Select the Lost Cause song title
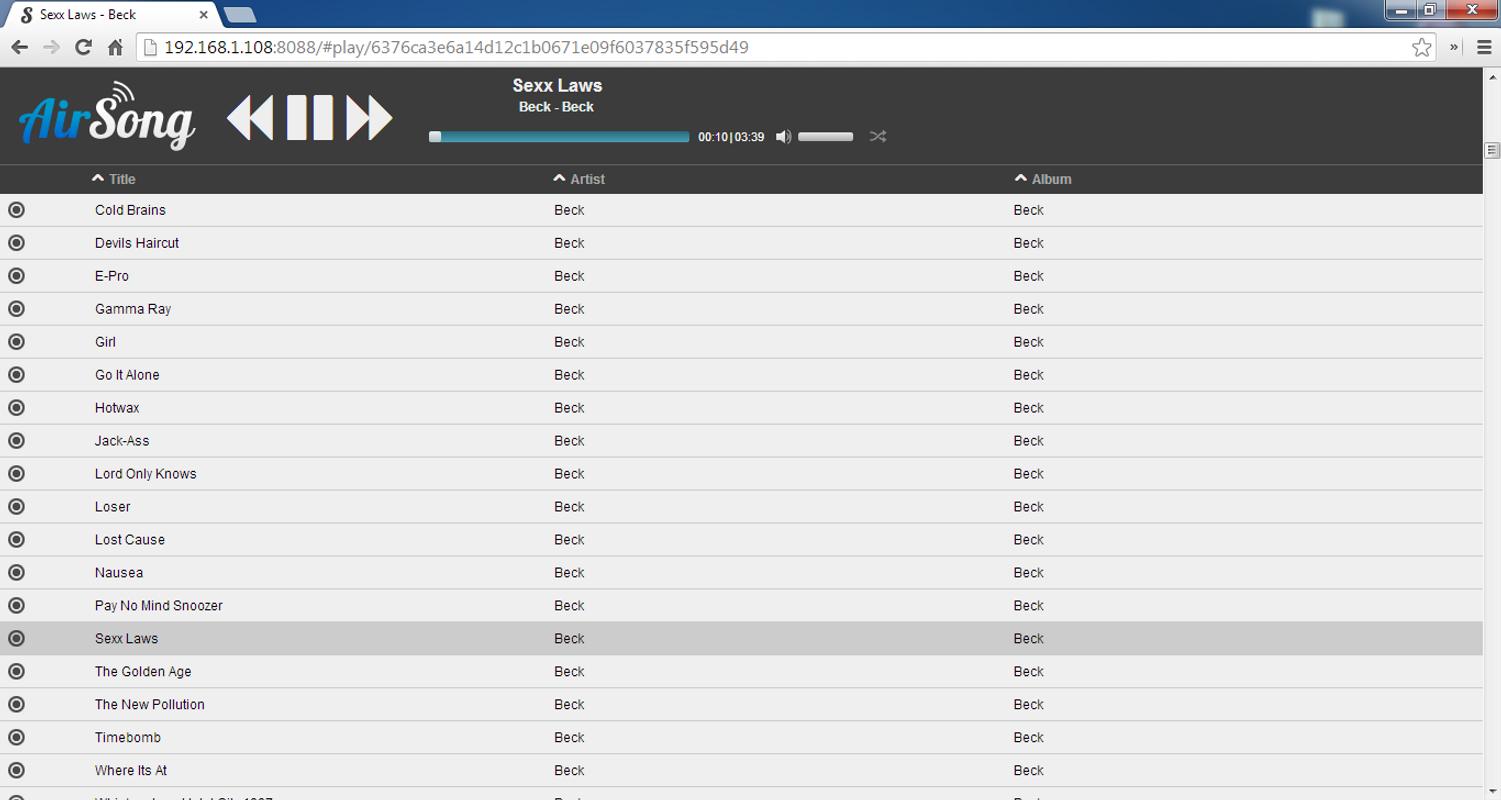The height and width of the screenshot is (800, 1501). (x=130, y=540)
